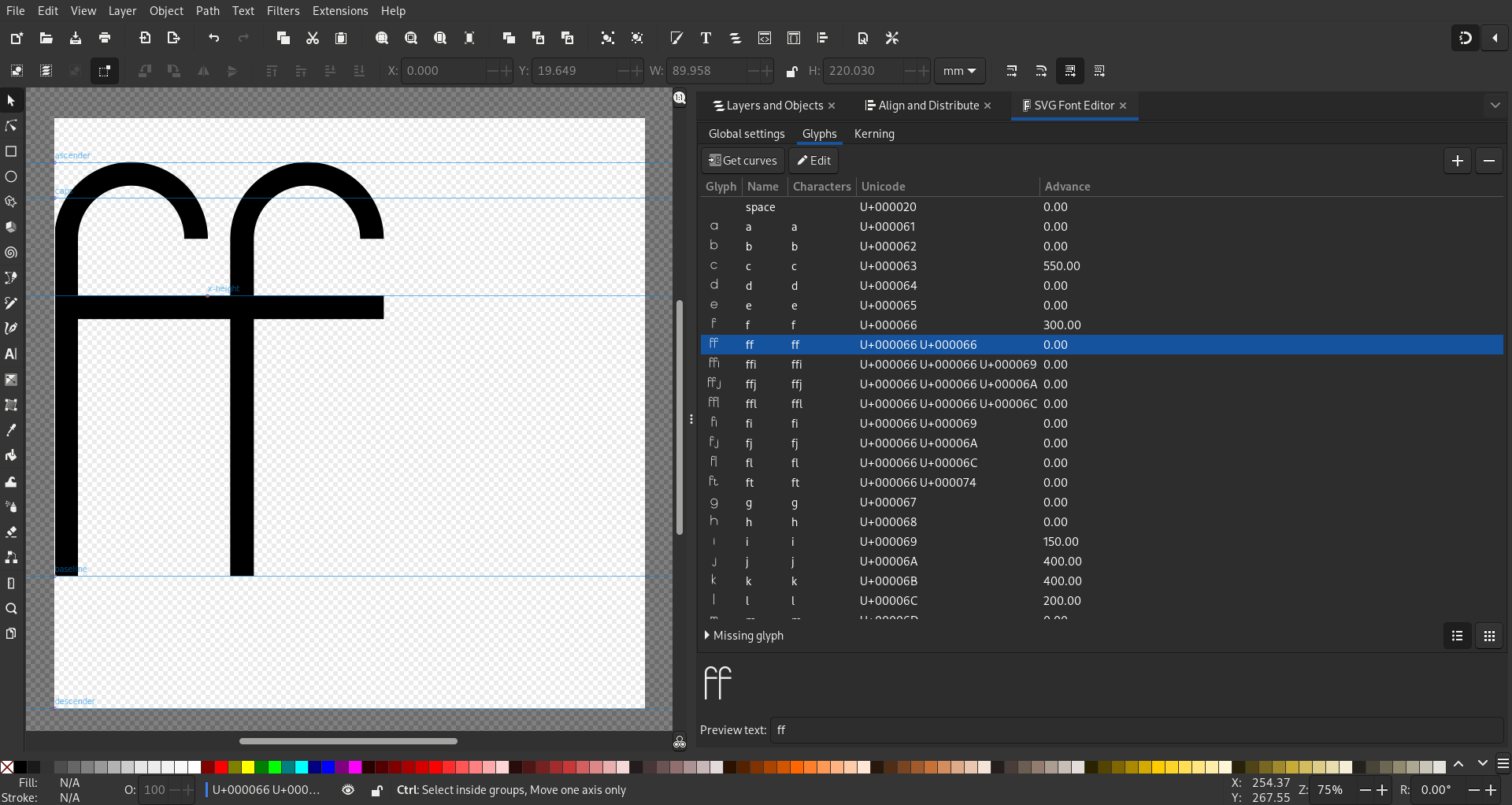
Task: Open the mm units dropdown
Action: 960,71
